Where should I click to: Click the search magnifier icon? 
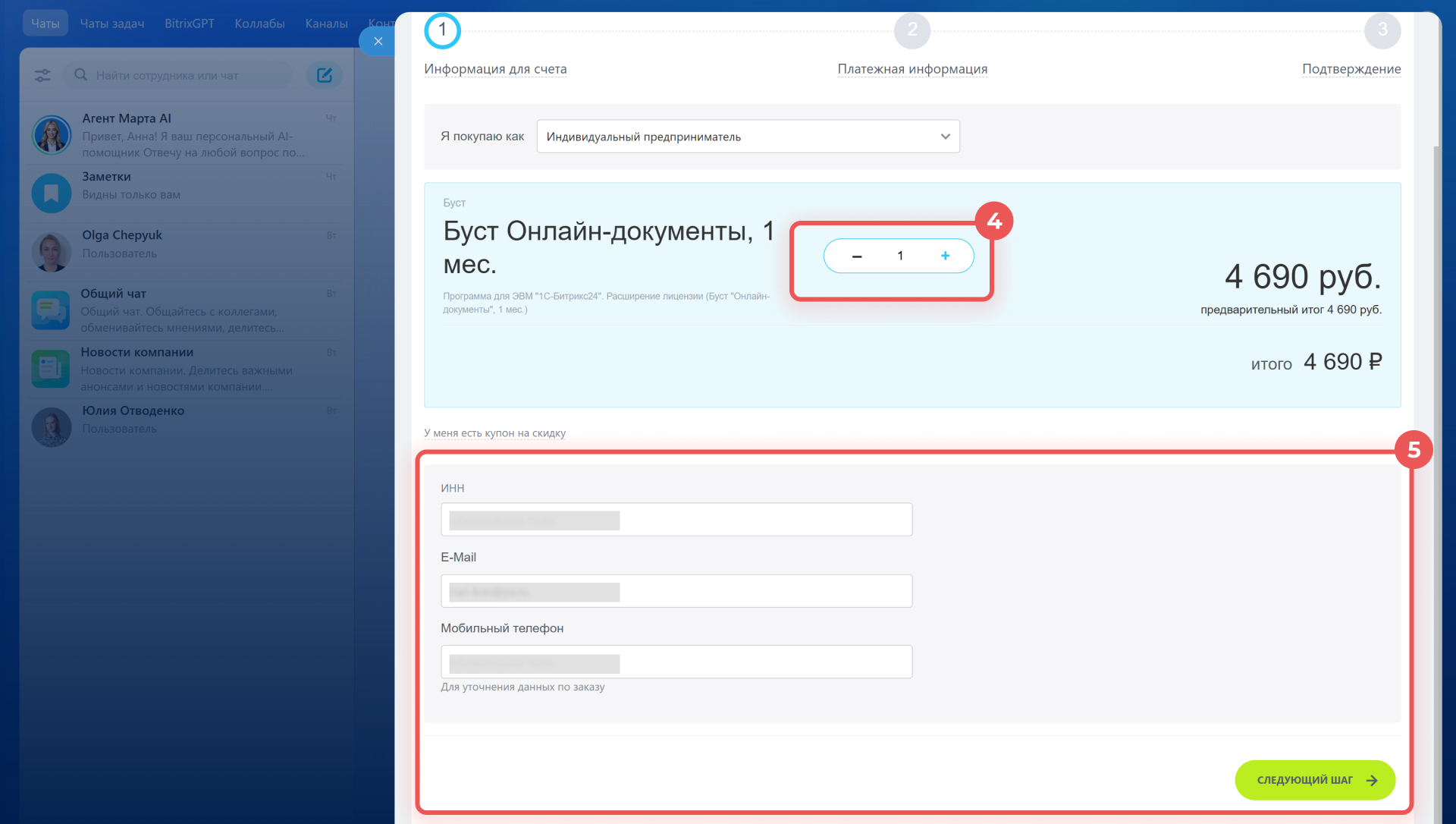[80, 75]
